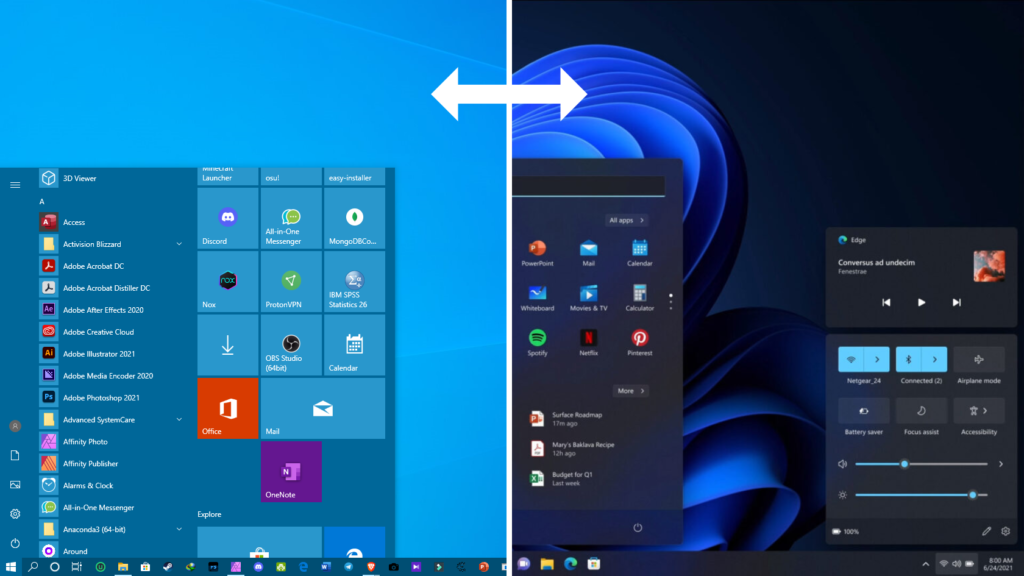1024x576 pixels.
Task: Adjust the volume slider
Action: (x=904, y=464)
